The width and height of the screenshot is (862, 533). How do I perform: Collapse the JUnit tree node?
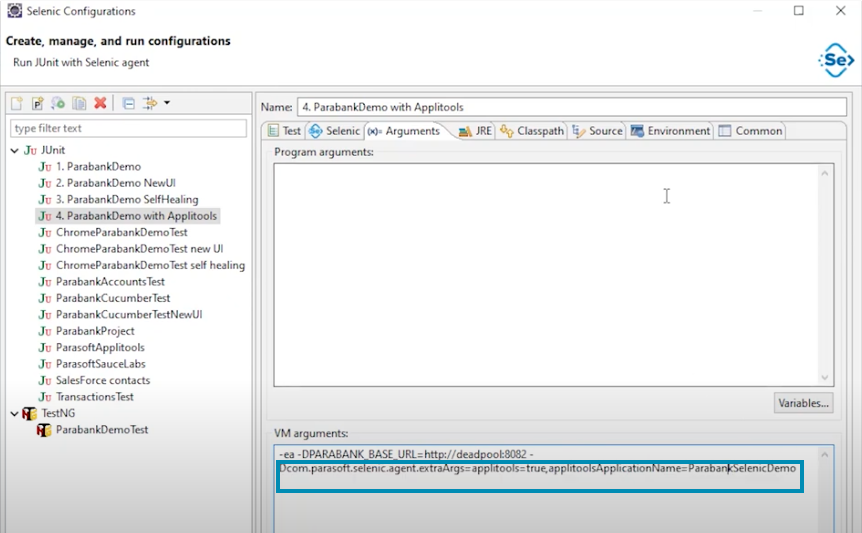coord(14,150)
